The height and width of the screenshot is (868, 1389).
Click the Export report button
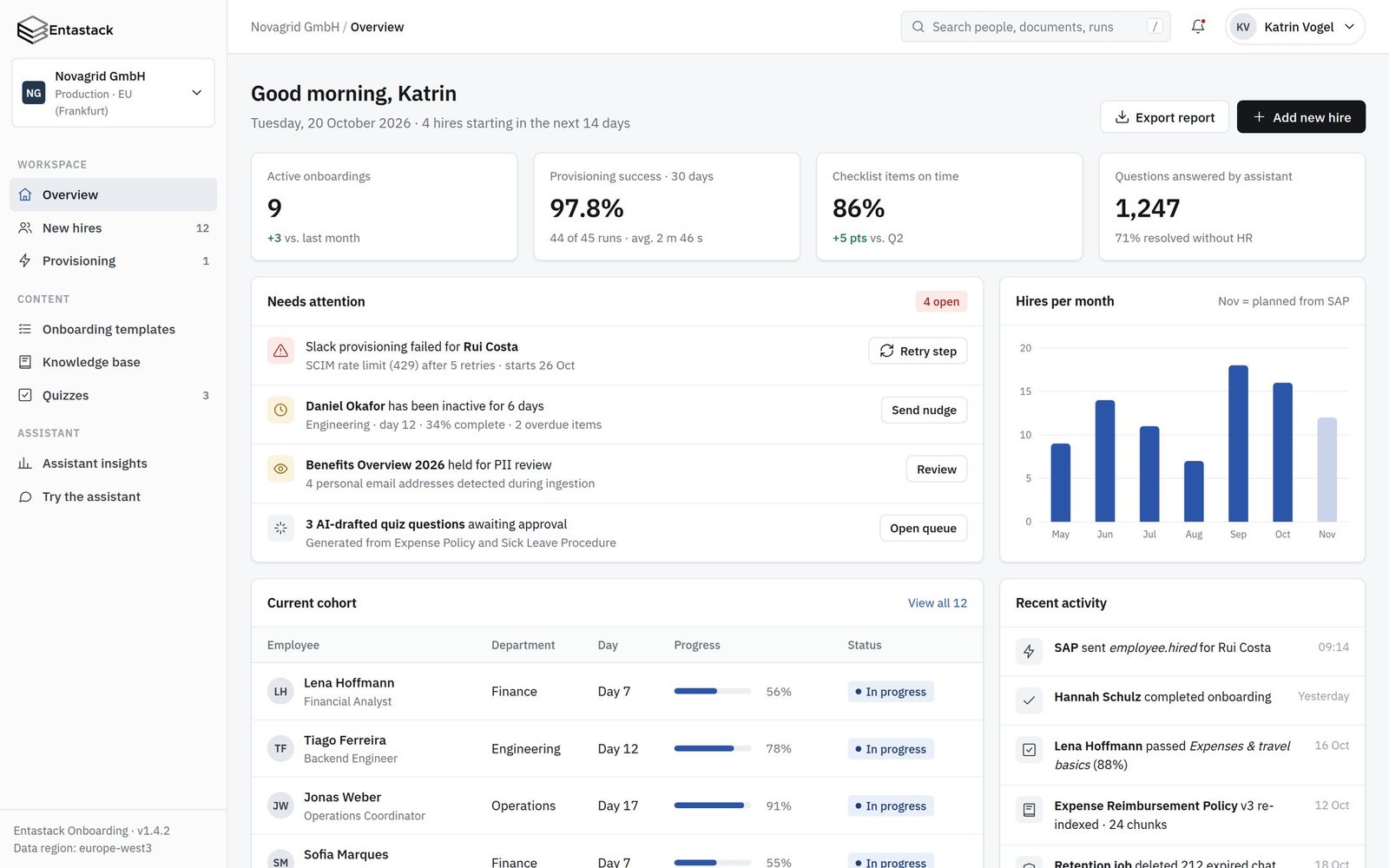[1164, 117]
